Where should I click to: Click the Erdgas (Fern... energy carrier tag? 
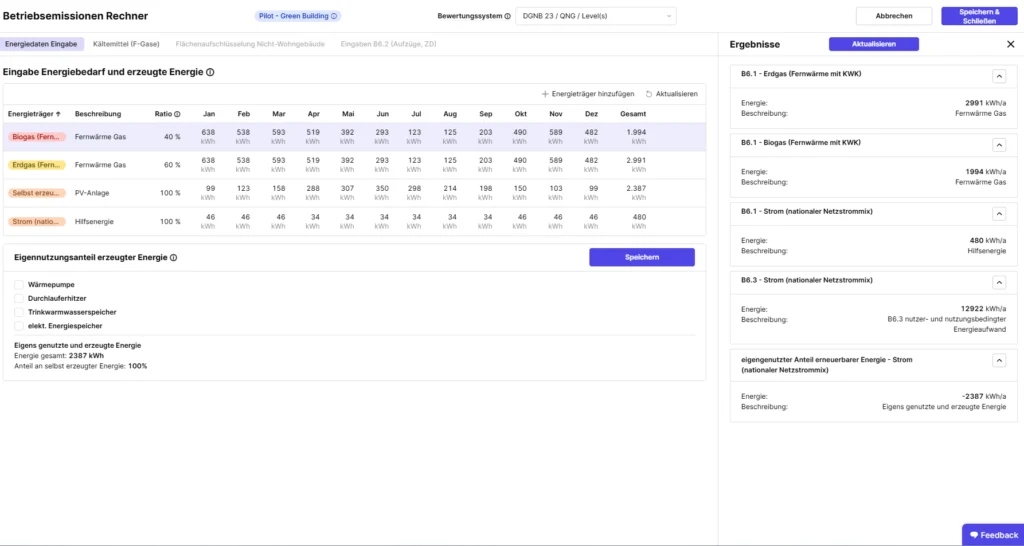tap(37, 165)
